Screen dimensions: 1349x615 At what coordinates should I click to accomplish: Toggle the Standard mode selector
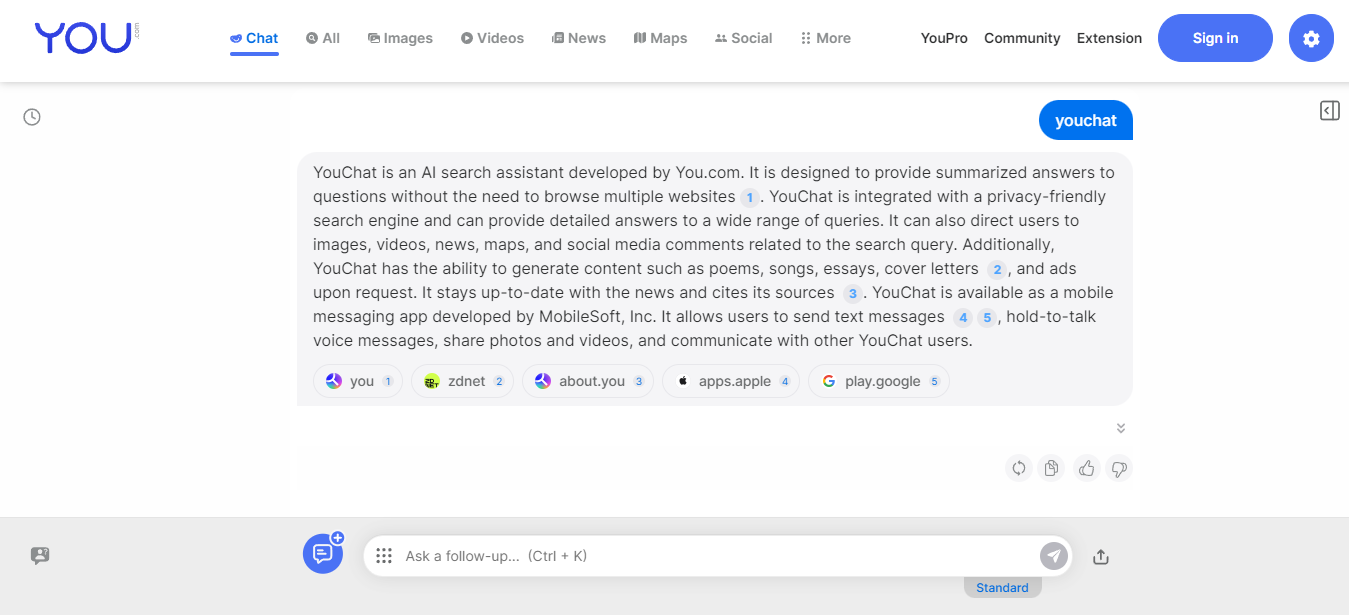(x=1002, y=587)
